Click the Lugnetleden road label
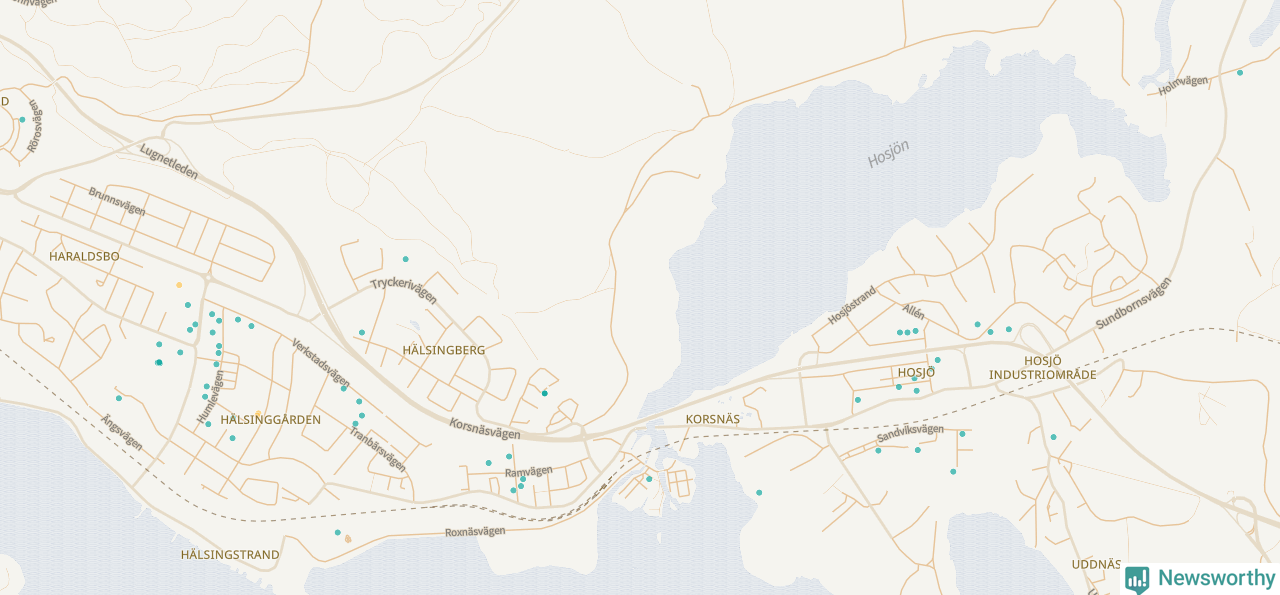Image resolution: width=1280 pixels, height=595 pixels. pos(169,160)
